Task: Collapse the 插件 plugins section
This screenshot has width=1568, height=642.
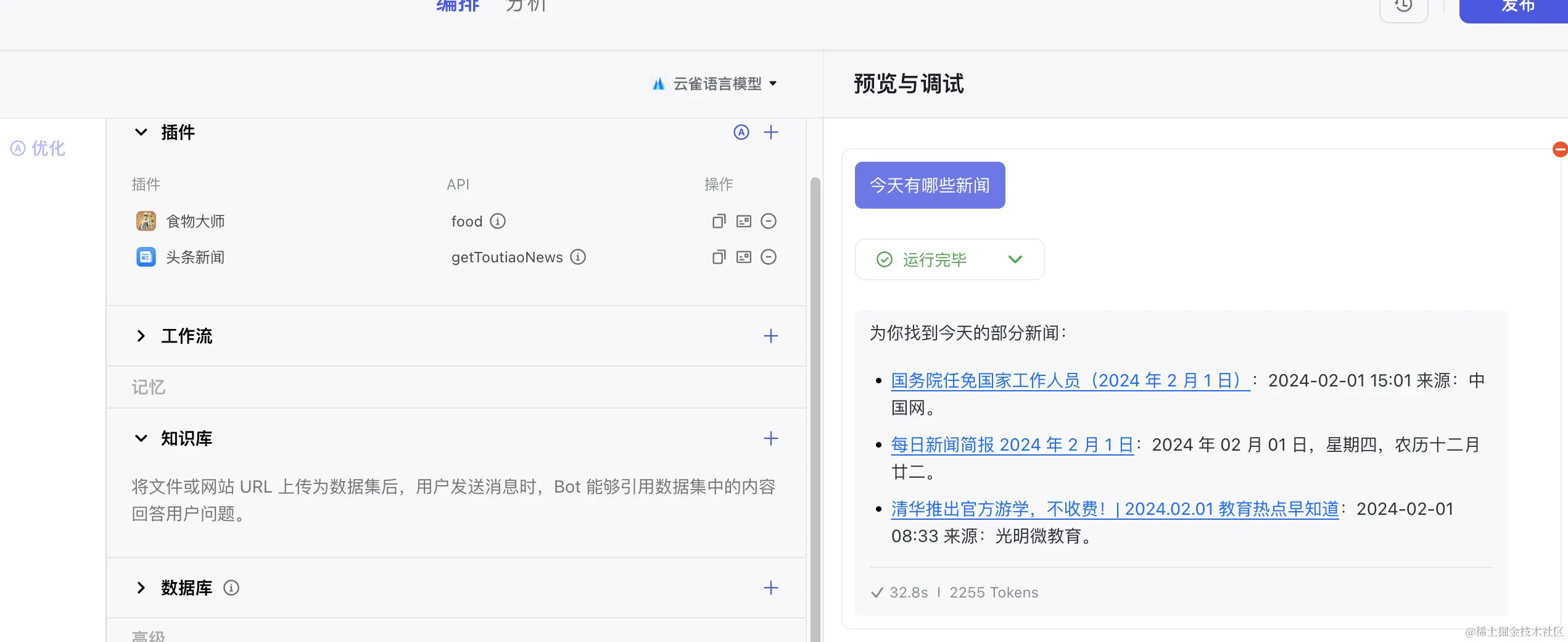Action: click(141, 132)
